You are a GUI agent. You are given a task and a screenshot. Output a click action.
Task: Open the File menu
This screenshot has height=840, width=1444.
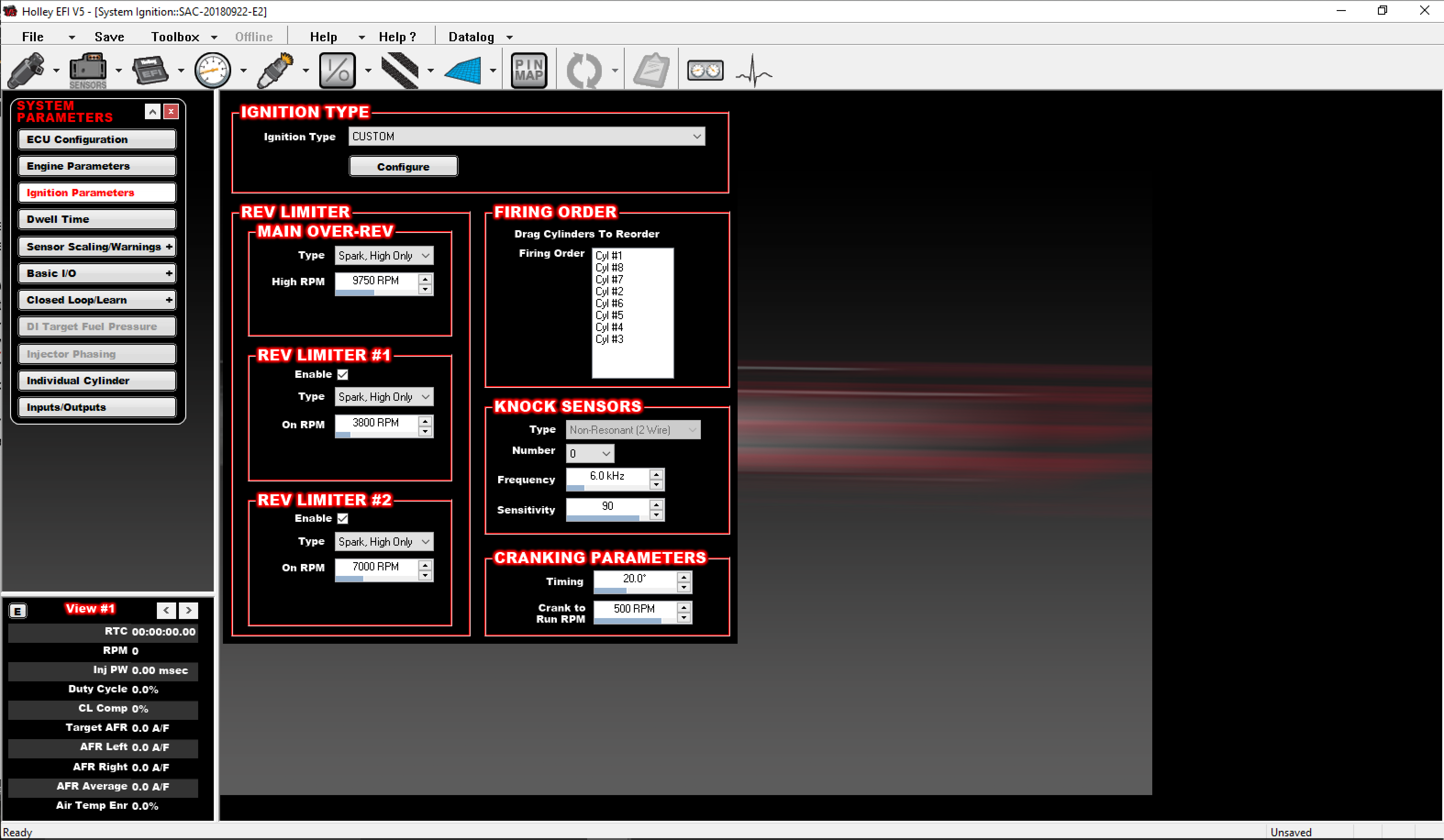[33, 37]
